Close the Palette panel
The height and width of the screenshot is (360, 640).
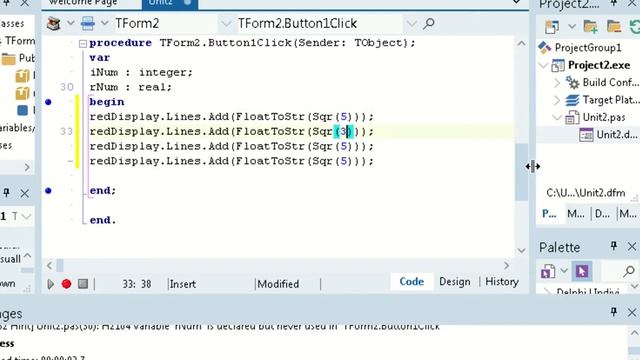click(632, 246)
